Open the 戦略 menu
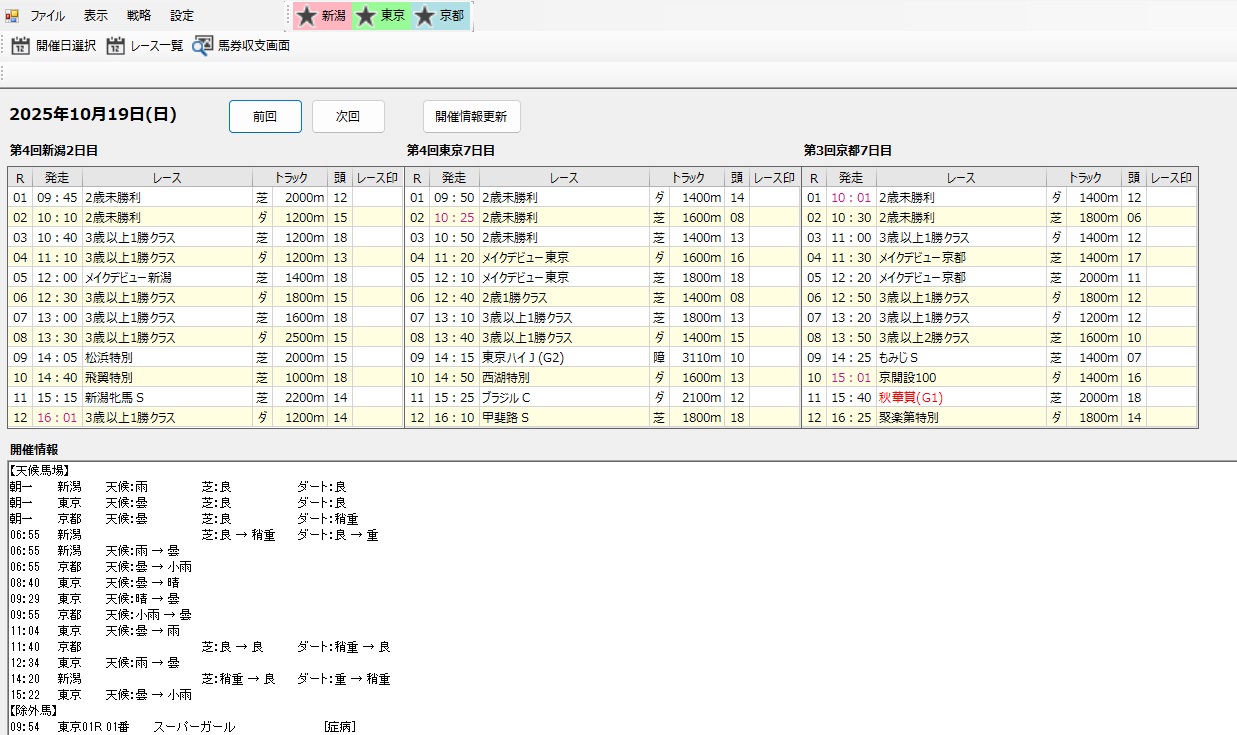The image size is (1237, 735). 139,16
